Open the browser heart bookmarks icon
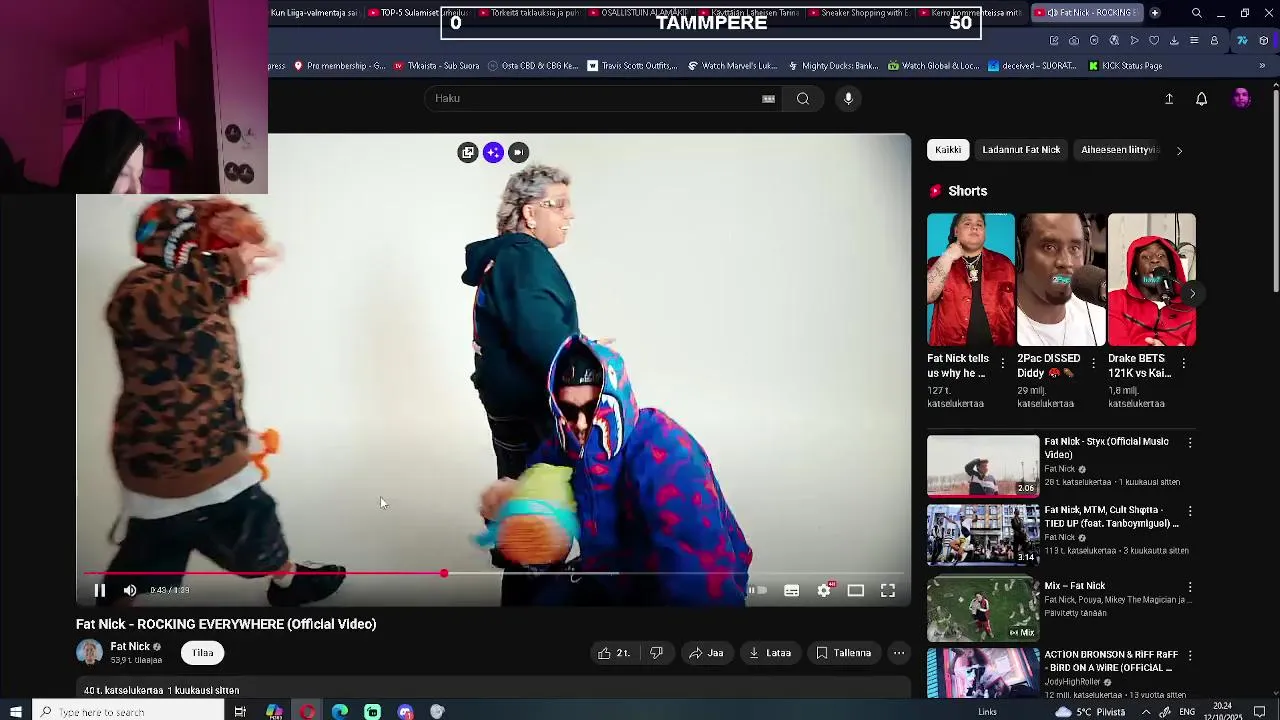The width and height of the screenshot is (1280, 720). coord(1154,41)
